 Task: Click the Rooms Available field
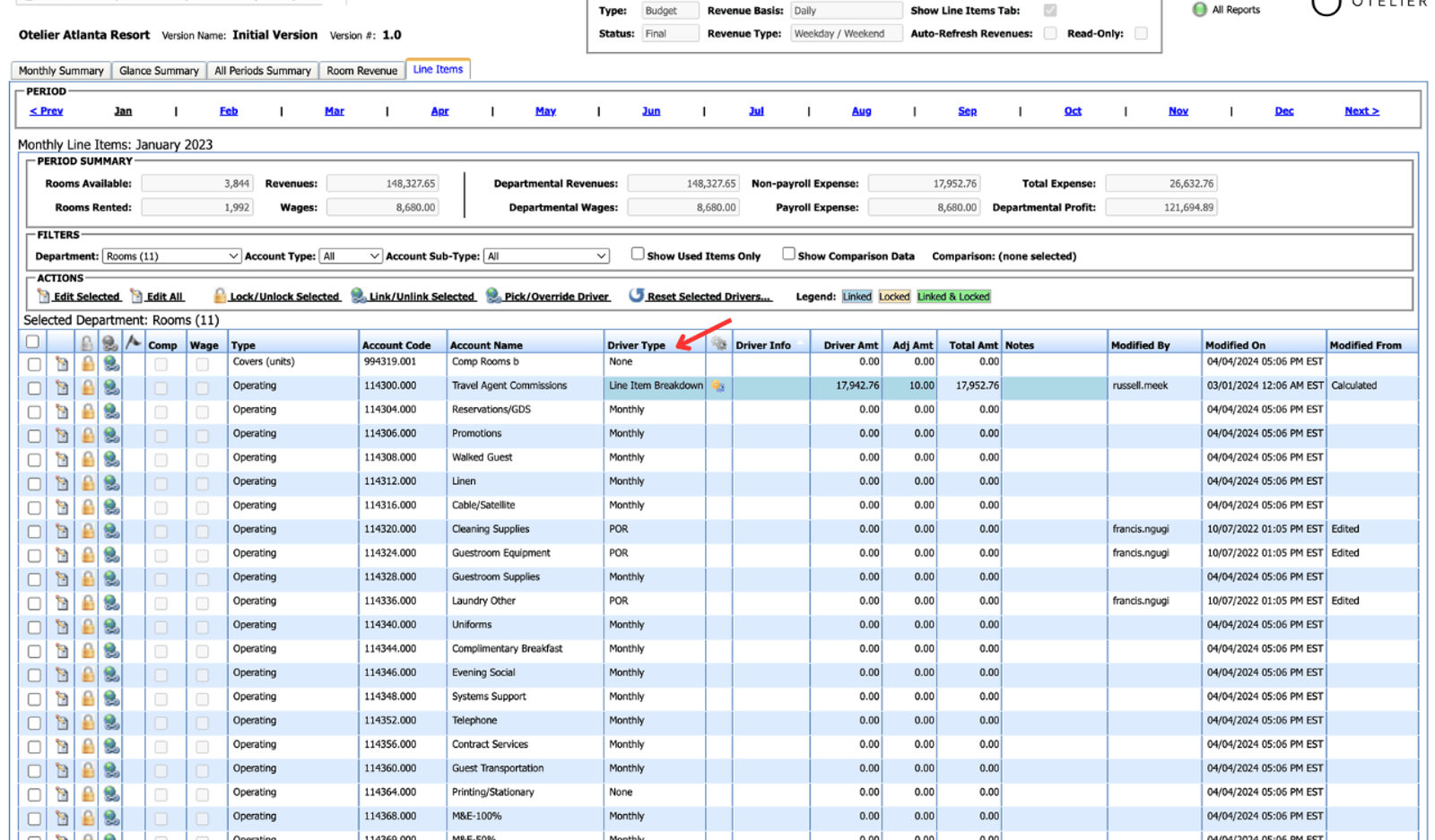[x=197, y=184]
